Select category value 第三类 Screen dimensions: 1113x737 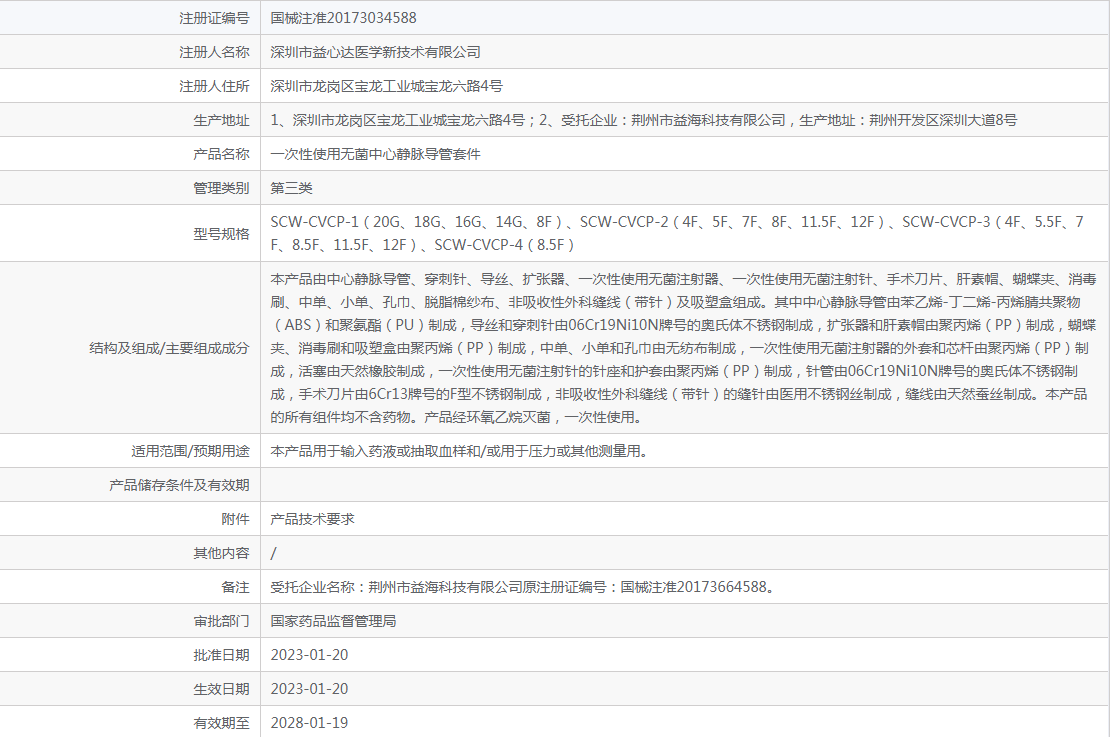[x=292, y=188]
